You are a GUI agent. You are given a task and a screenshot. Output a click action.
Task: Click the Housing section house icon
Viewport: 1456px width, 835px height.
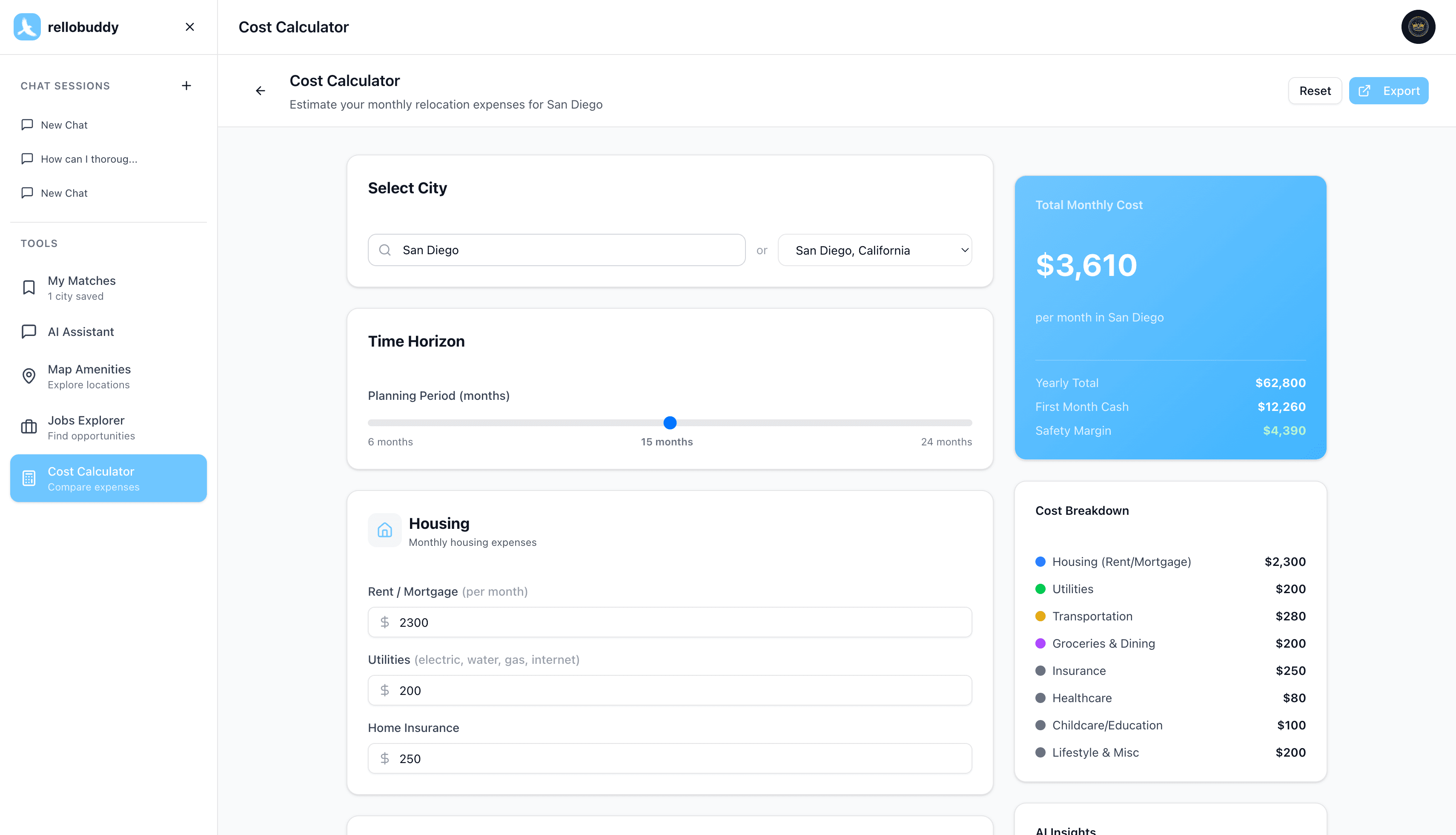tap(384, 530)
